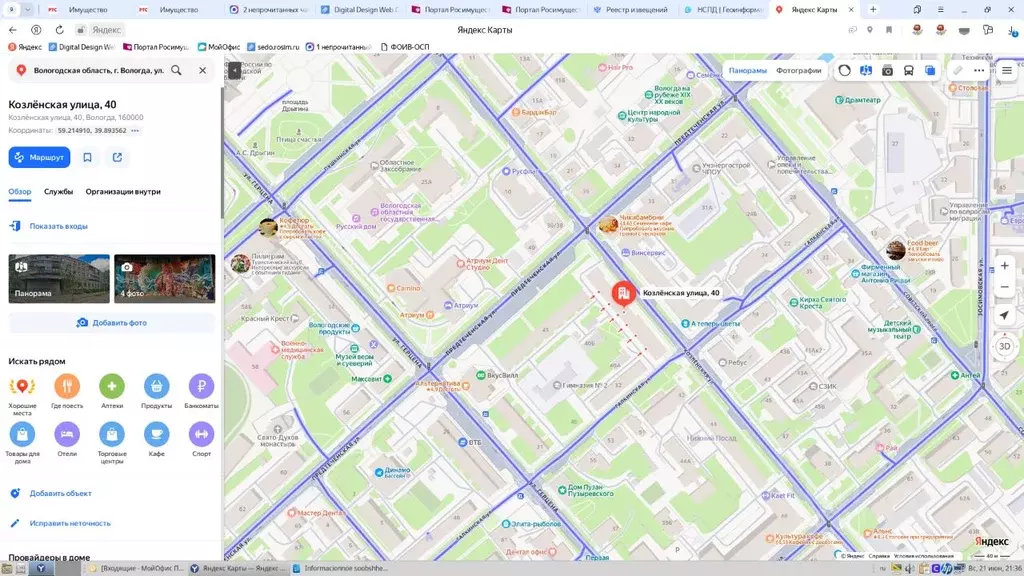Collapse the side panel with the arrow
Image resolution: width=1024 pixels, height=576 pixels.
click(234, 70)
